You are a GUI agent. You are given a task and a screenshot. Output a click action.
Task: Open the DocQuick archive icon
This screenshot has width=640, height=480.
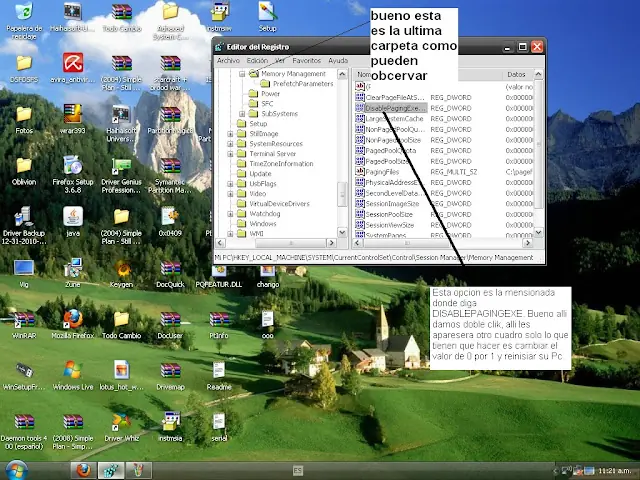coord(170,274)
